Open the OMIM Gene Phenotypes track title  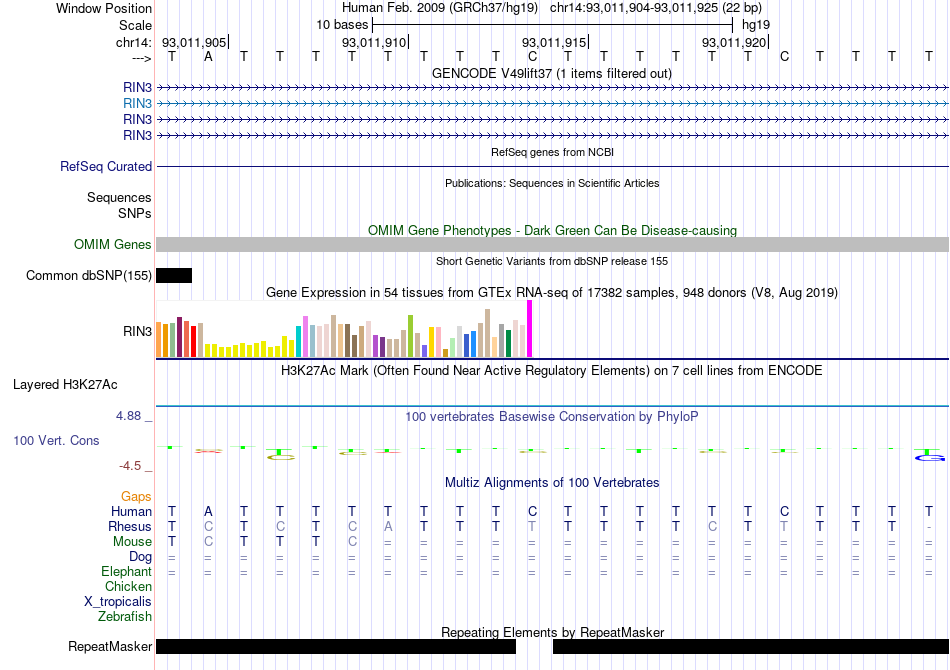pos(552,230)
